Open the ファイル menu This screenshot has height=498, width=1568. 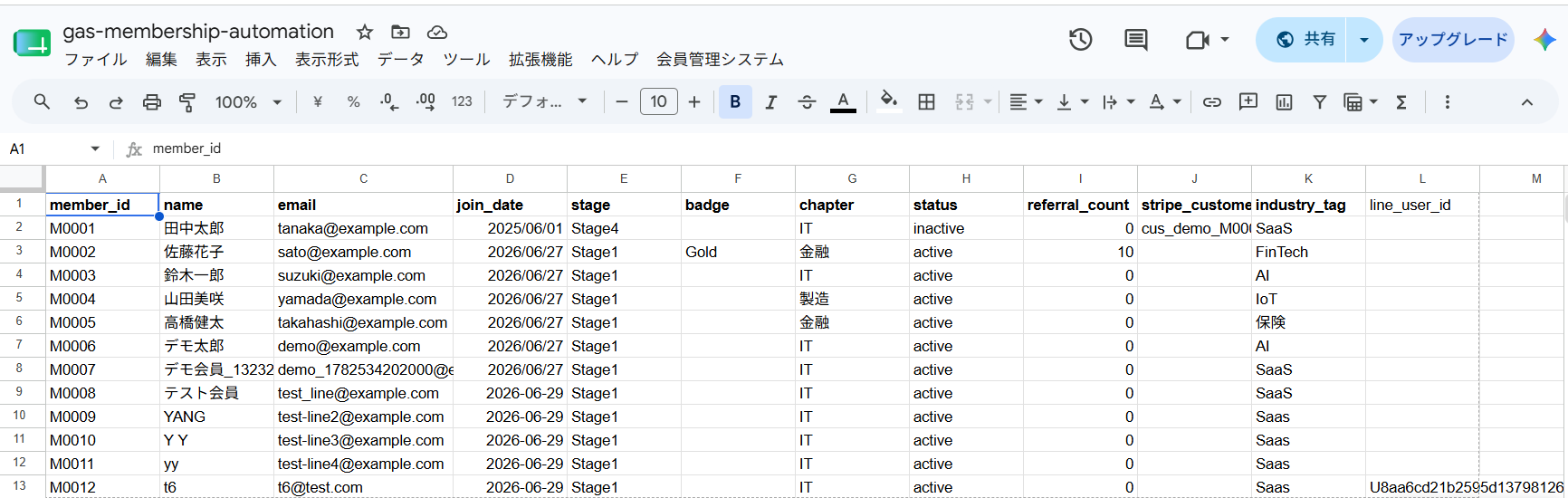96,60
